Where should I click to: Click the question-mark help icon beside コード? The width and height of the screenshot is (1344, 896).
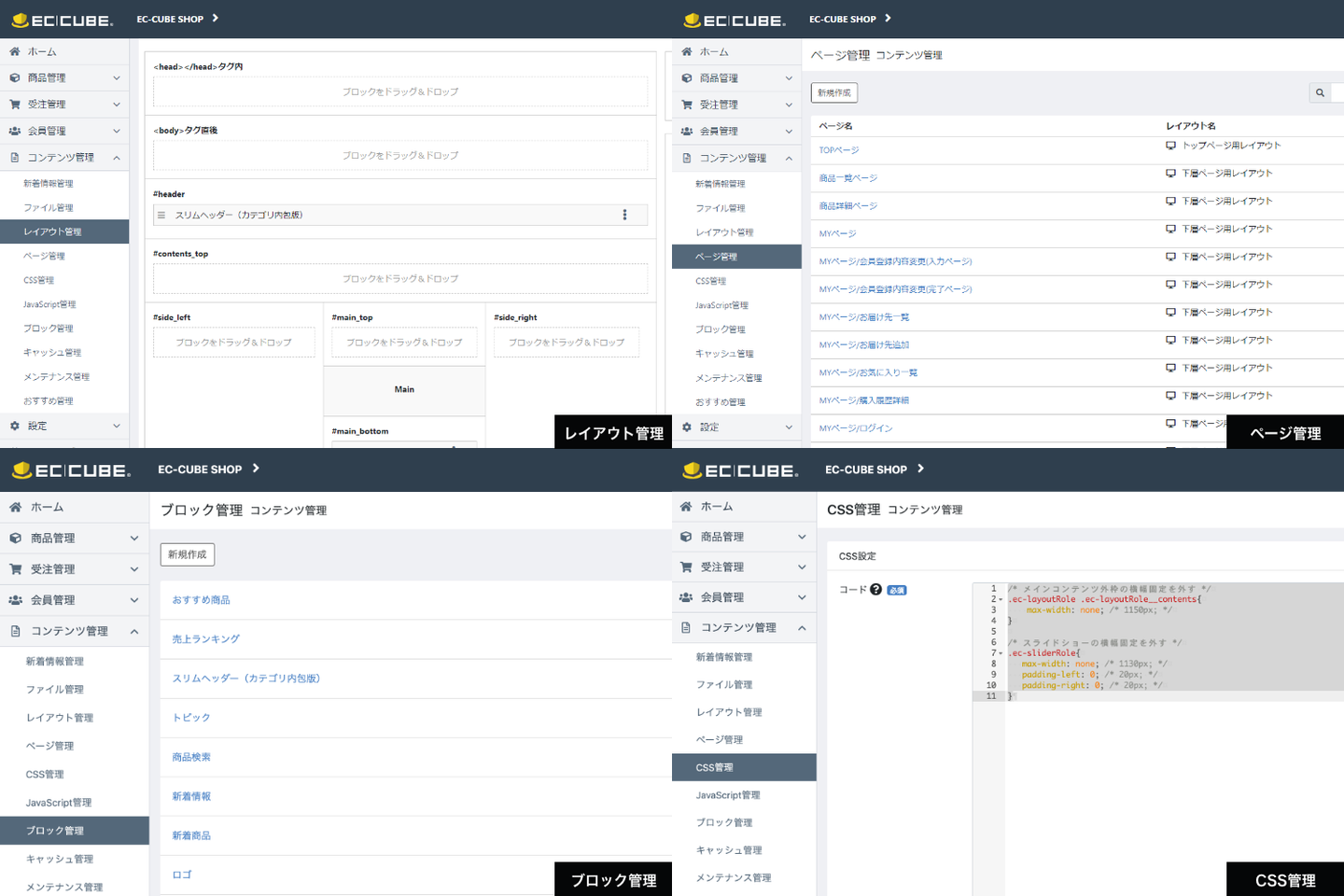(x=875, y=590)
